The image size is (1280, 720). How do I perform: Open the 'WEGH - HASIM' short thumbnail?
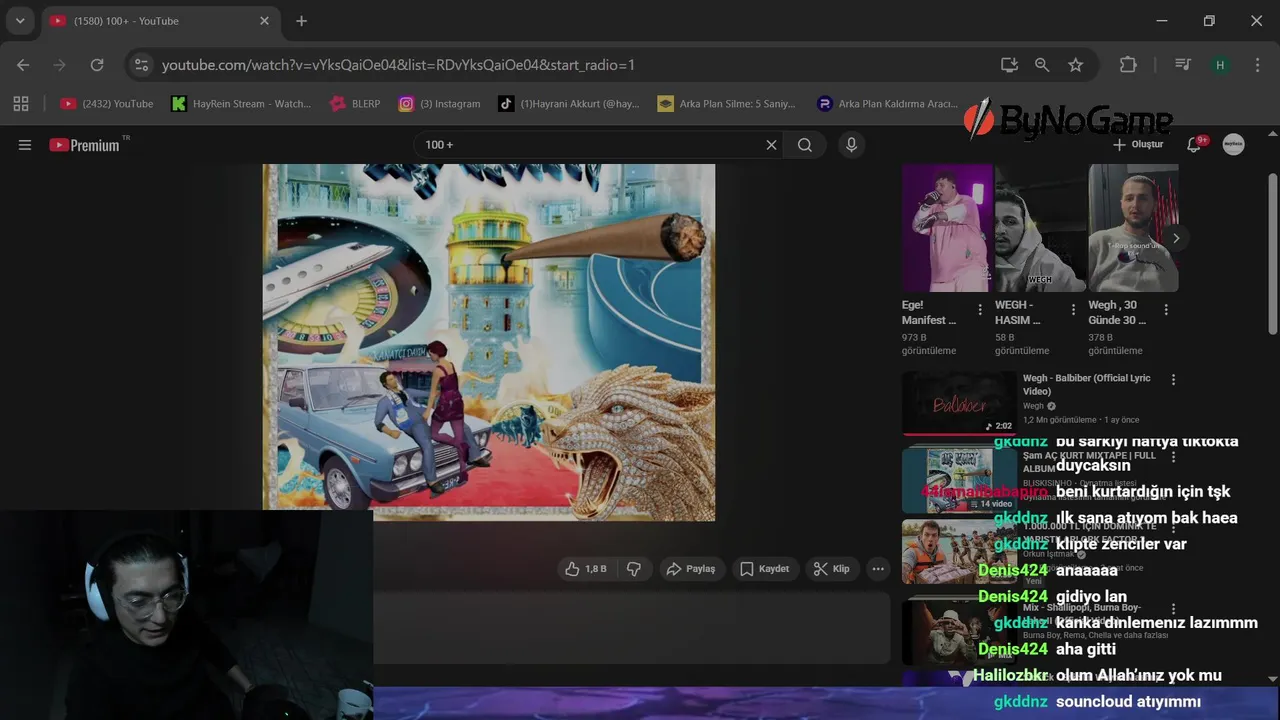tap(1040, 228)
